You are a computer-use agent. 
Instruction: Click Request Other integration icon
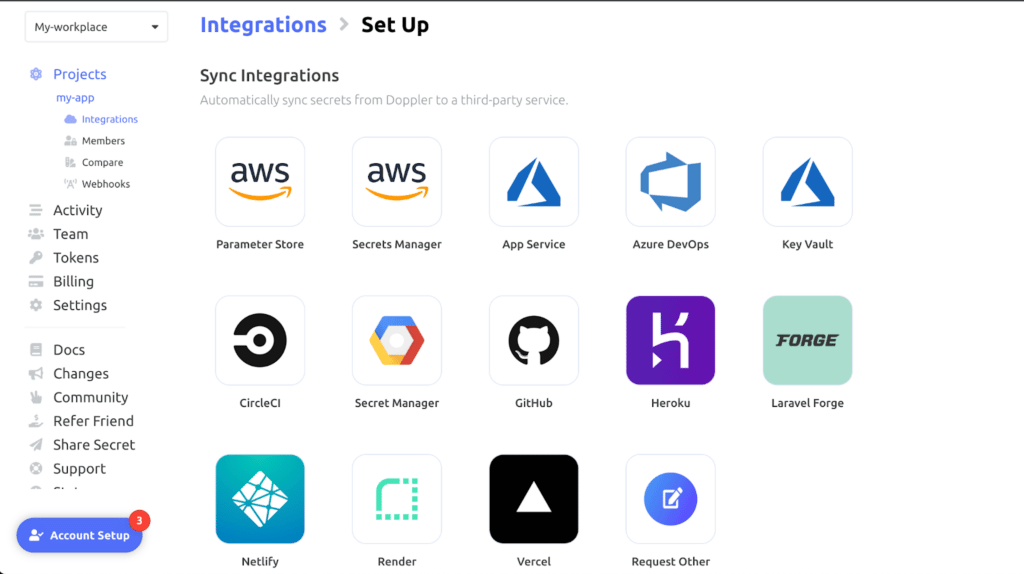670,499
